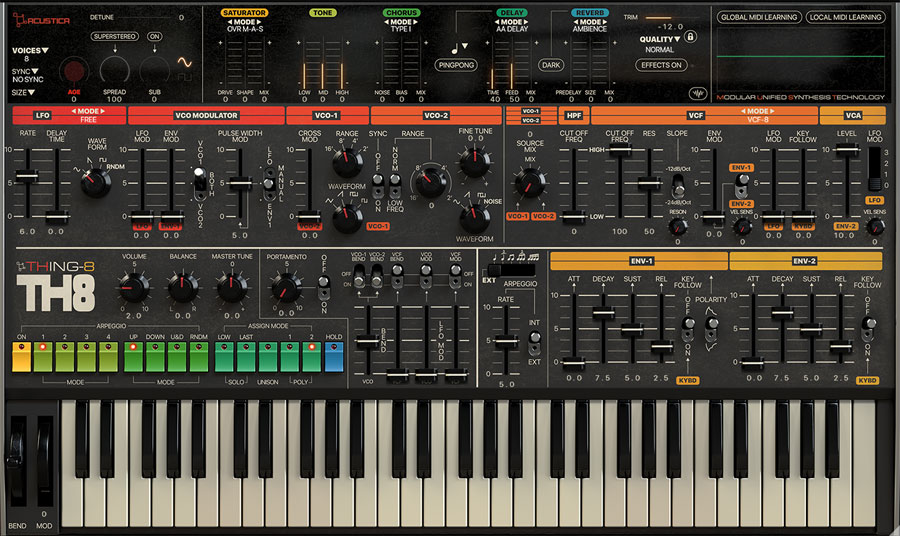Select the Arpeggio RNDM mode button
The height and width of the screenshot is (536, 900).
199,356
